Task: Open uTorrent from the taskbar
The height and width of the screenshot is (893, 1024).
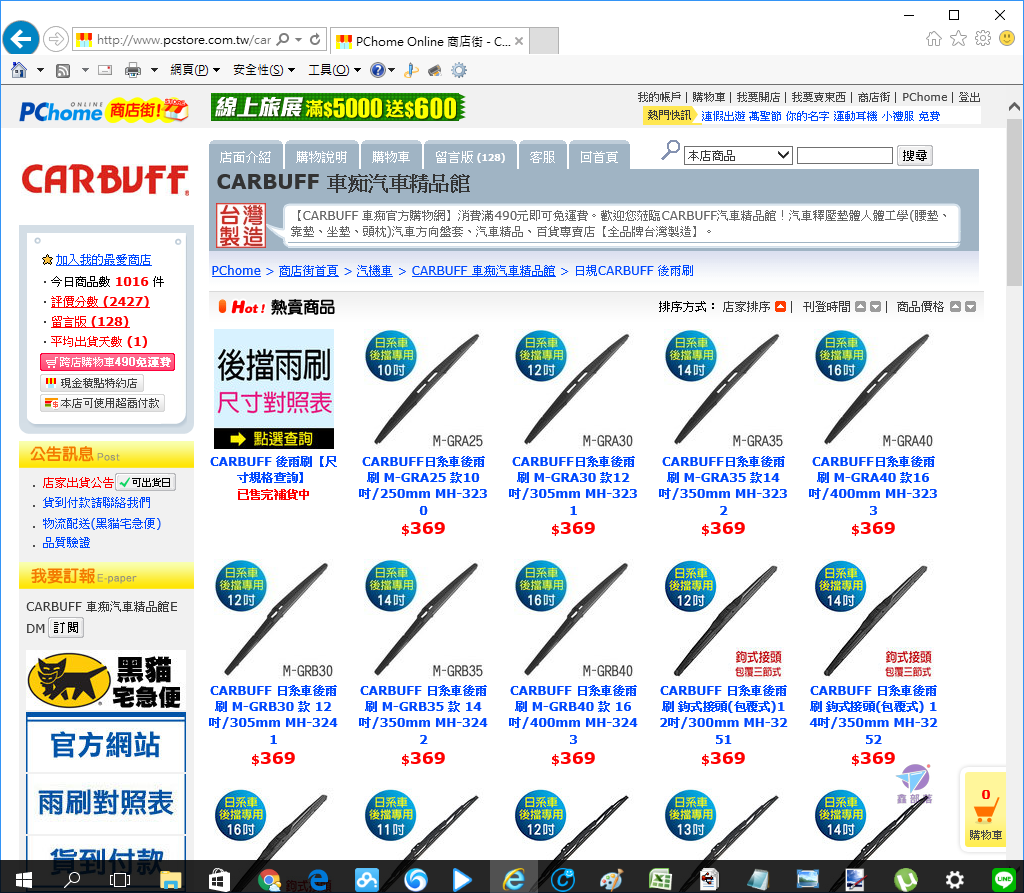Action: tap(906, 879)
